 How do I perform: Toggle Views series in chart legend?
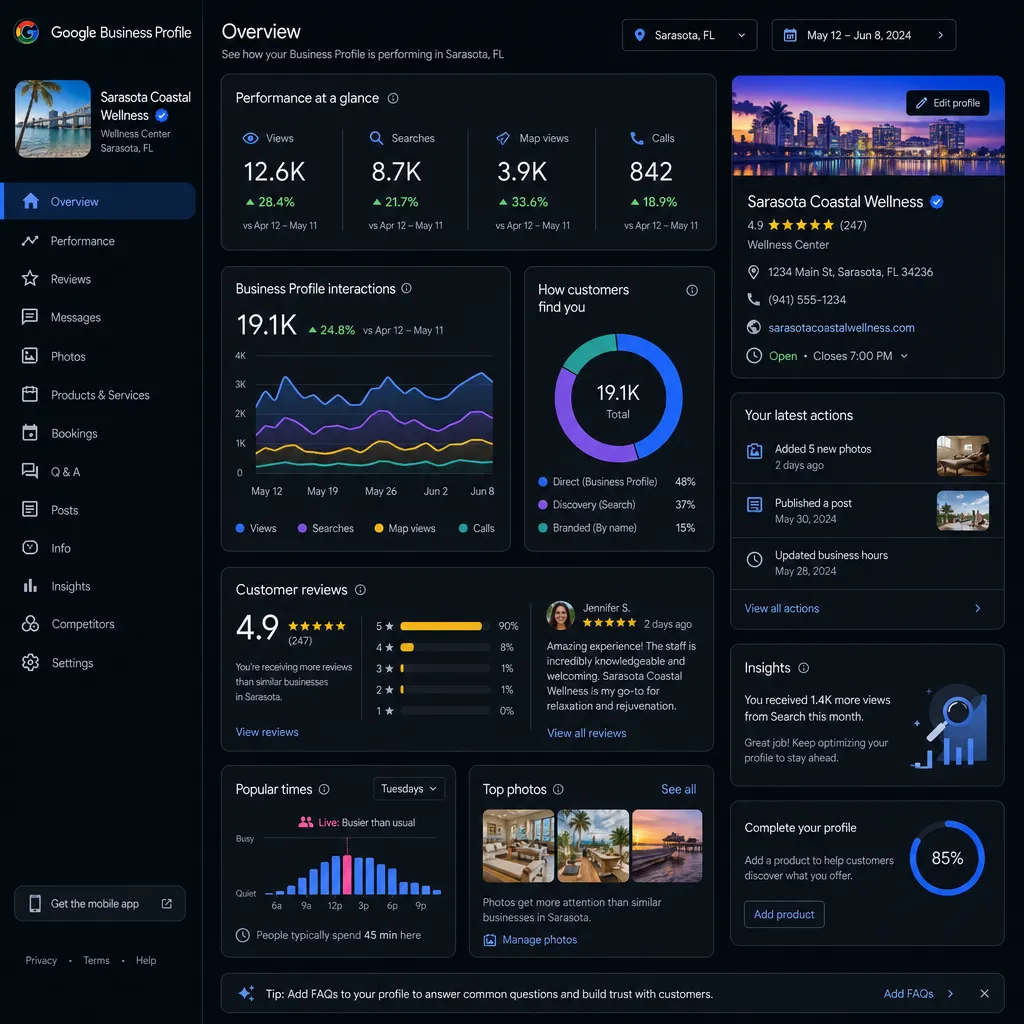(x=256, y=528)
